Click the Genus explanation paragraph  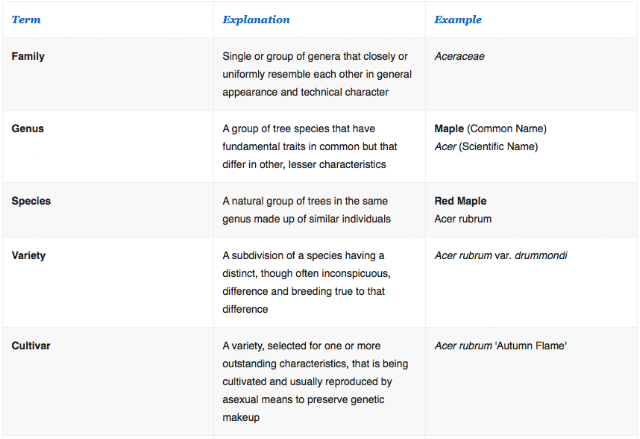[x=310, y=146]
